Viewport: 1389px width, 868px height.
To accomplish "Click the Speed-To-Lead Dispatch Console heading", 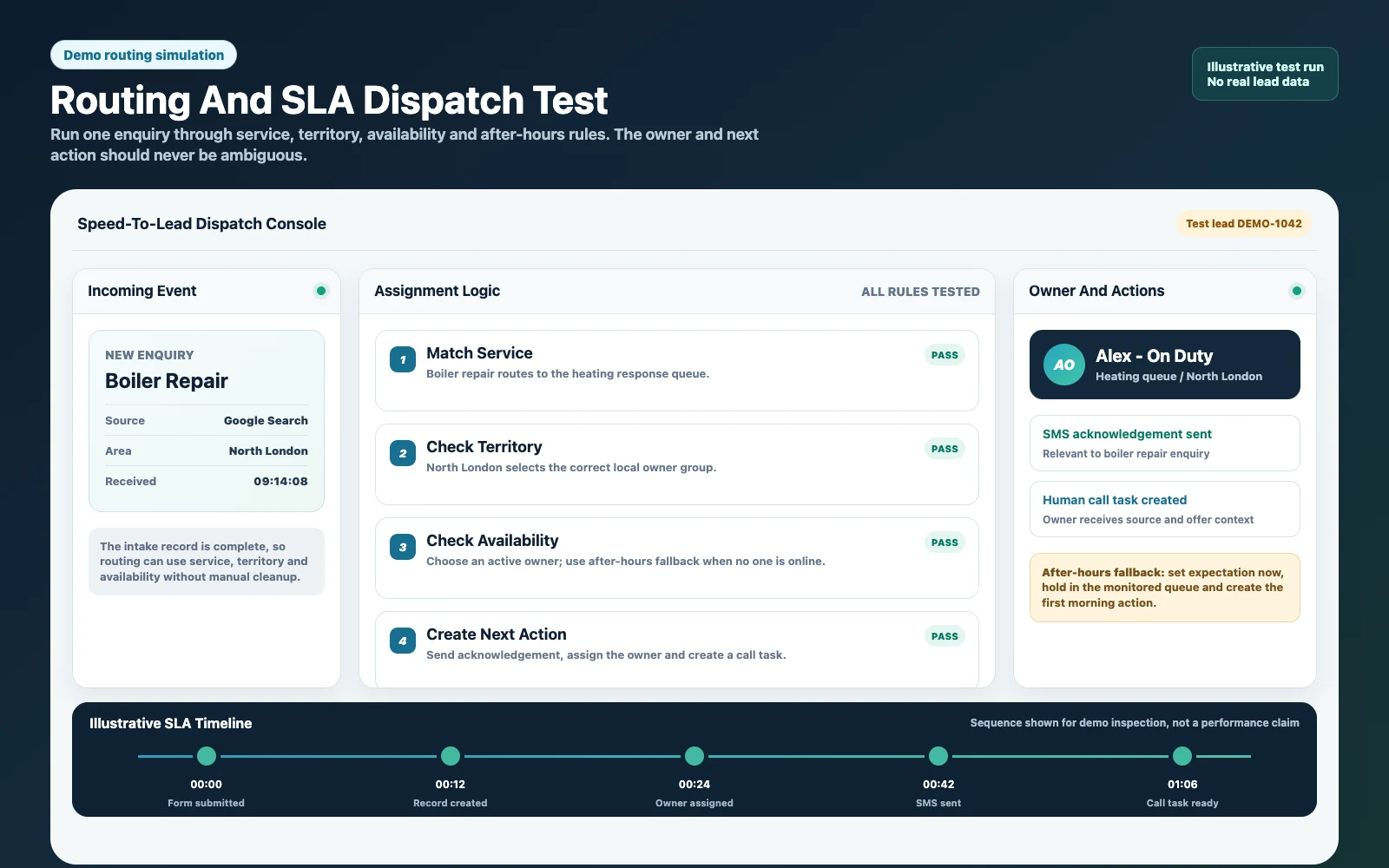I will 201,224.
